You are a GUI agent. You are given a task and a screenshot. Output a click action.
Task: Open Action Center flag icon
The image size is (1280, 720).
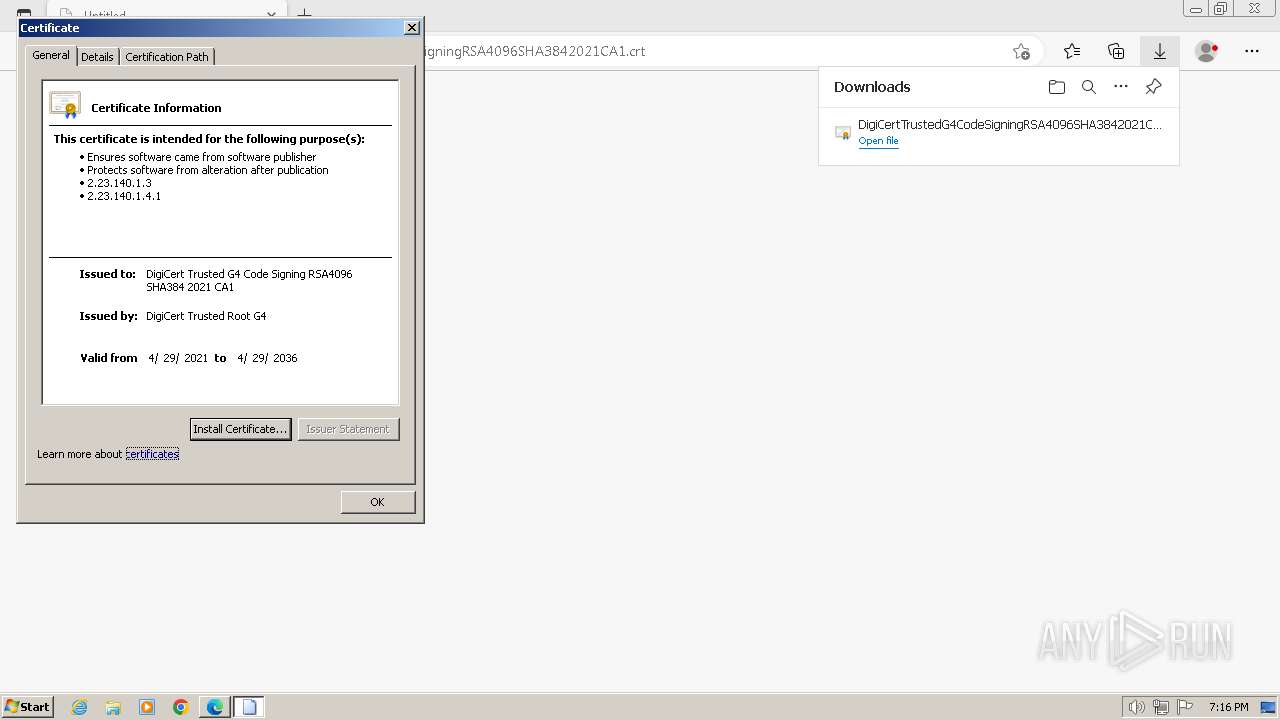tap(1185, 707)
